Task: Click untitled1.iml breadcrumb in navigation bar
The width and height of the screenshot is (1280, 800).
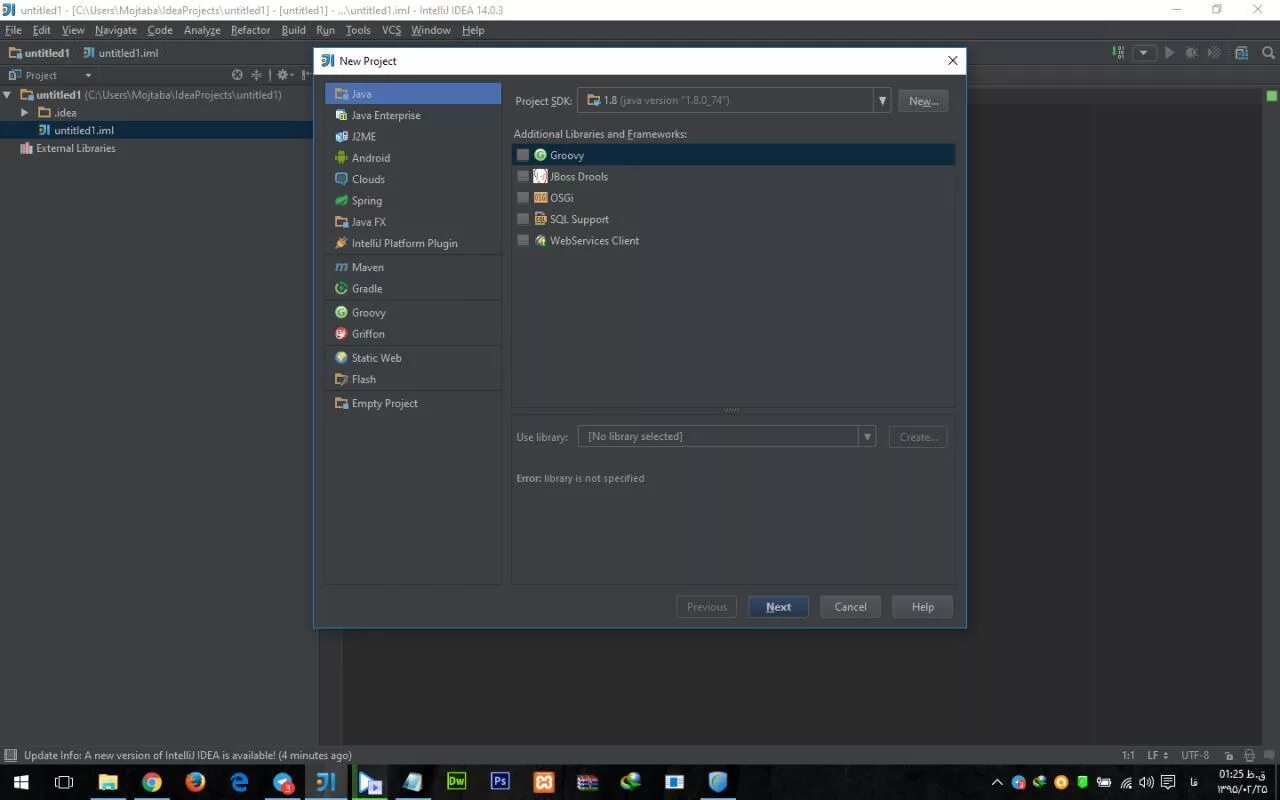Action: 120,53
